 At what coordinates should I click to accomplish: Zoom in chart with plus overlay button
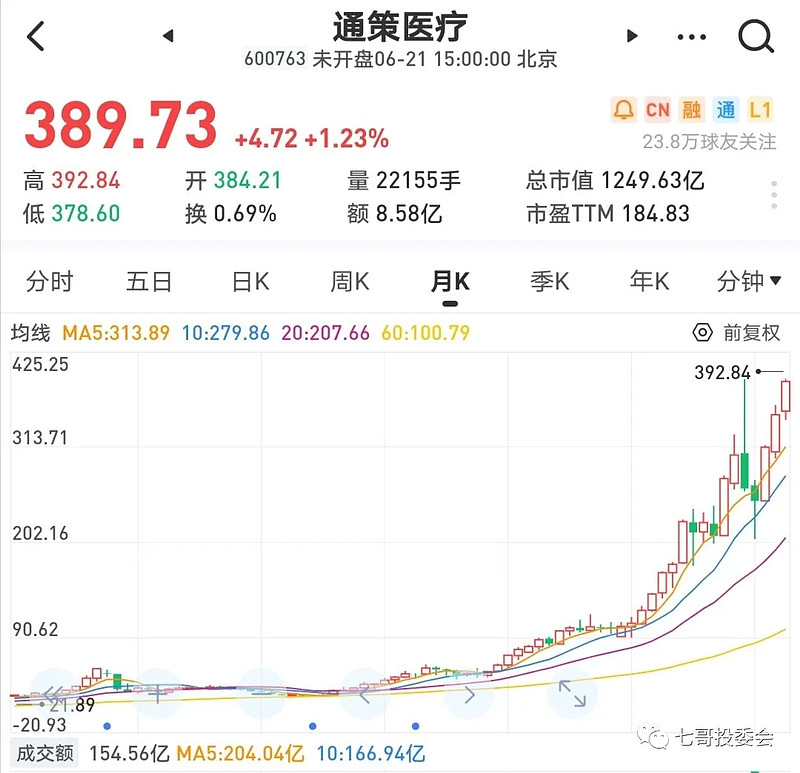(x=157, y=693)
